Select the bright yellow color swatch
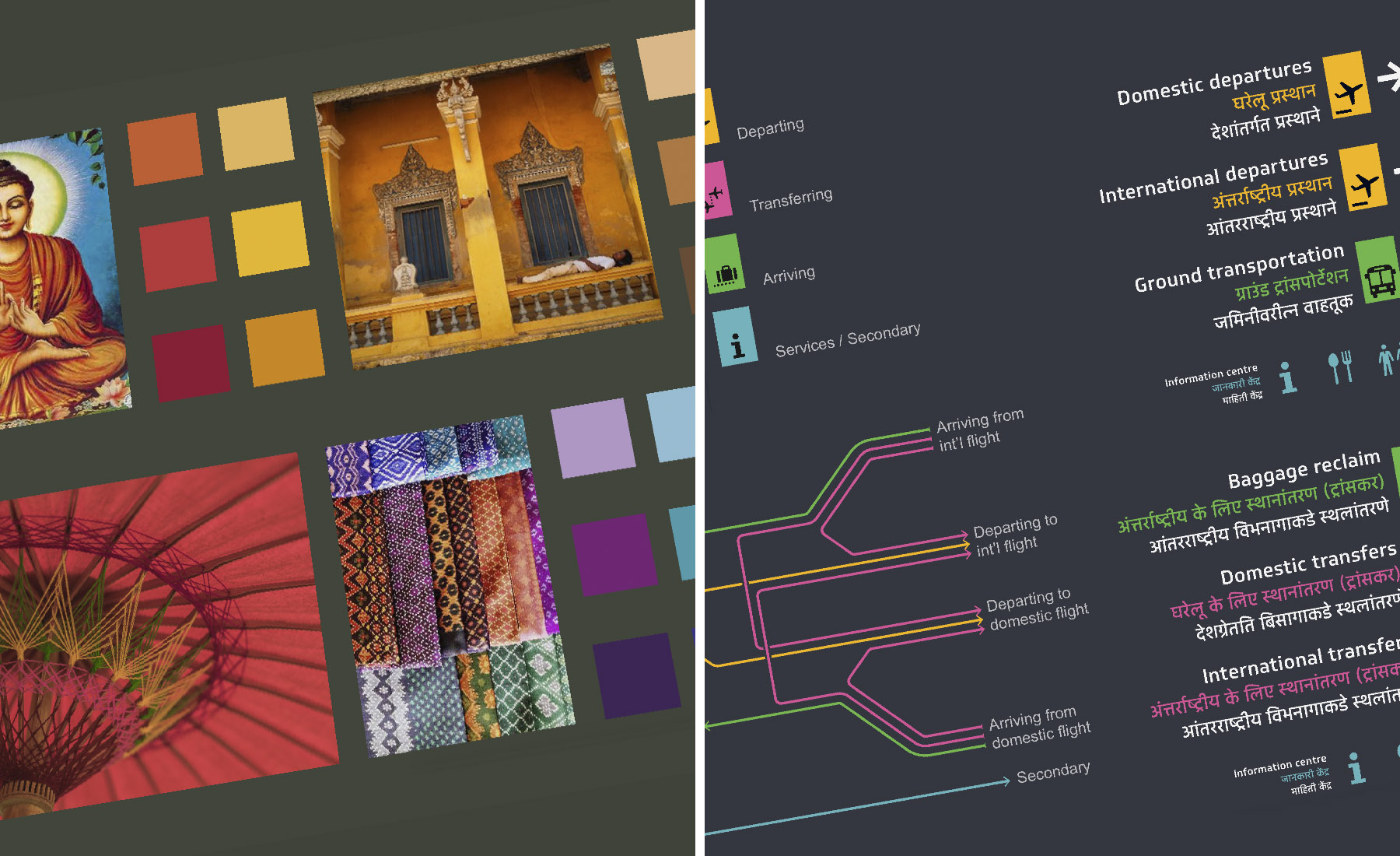1400x856 pixels. pyautogui.click(x=270, y=238)
